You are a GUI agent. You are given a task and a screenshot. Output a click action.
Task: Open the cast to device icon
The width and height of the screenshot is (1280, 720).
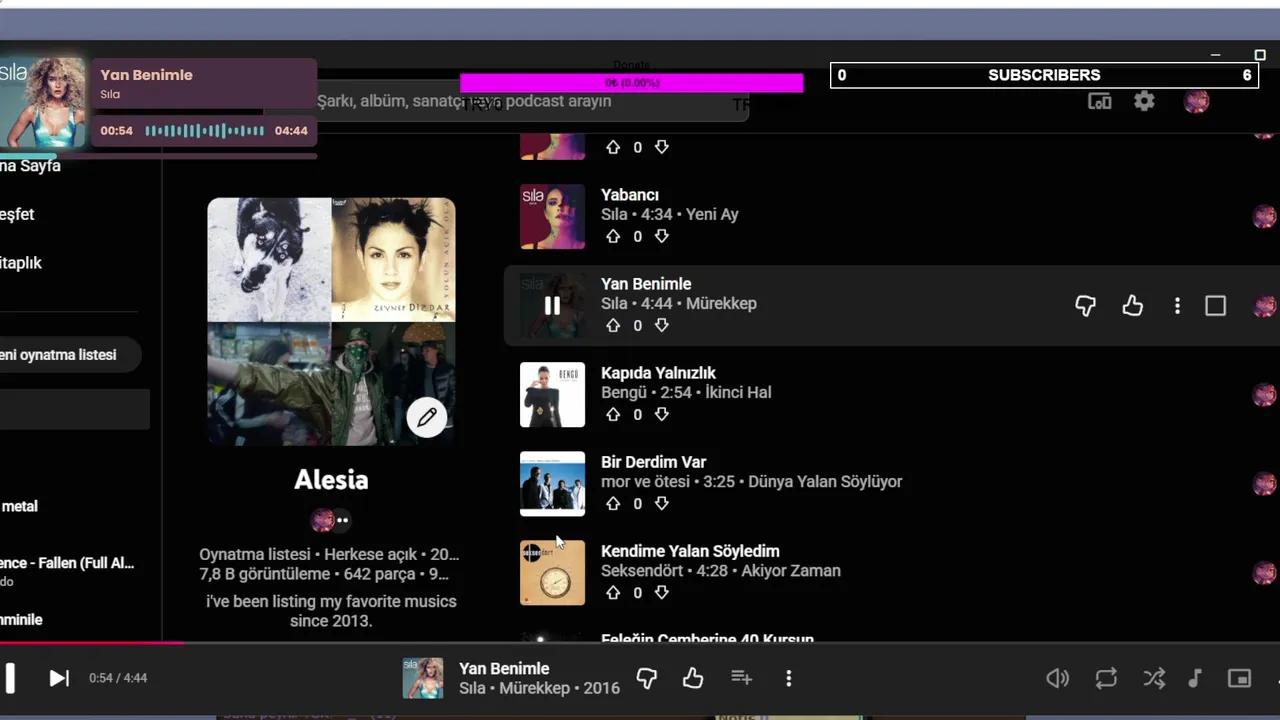coord(1099,101)
